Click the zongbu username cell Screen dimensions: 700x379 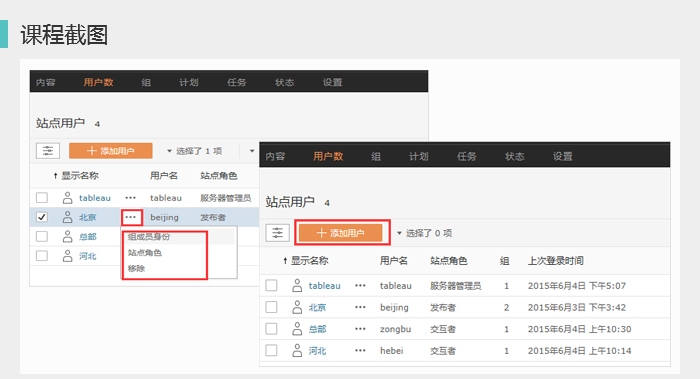396,329
